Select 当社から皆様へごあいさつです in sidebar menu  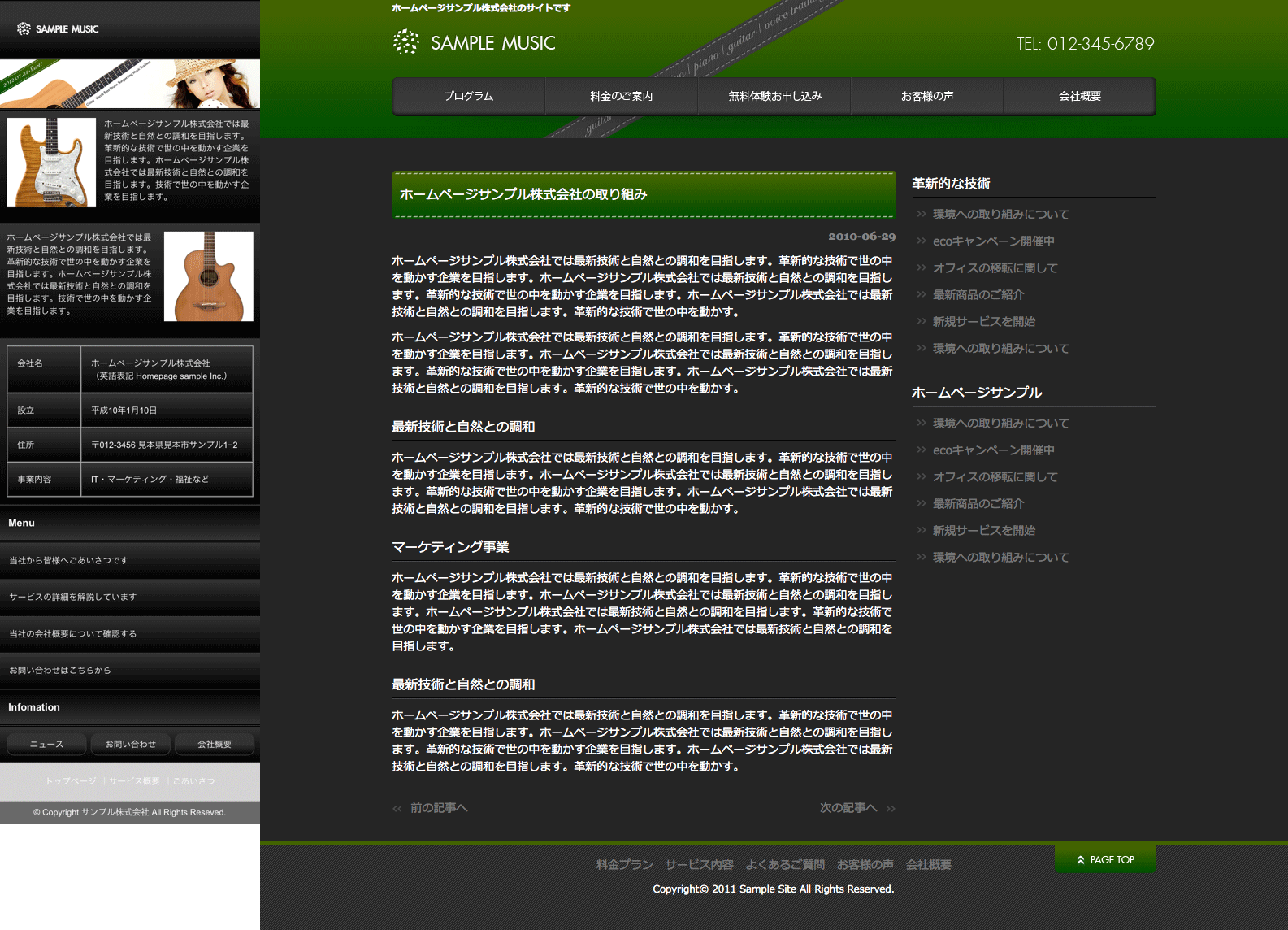[x=69, y=560]
